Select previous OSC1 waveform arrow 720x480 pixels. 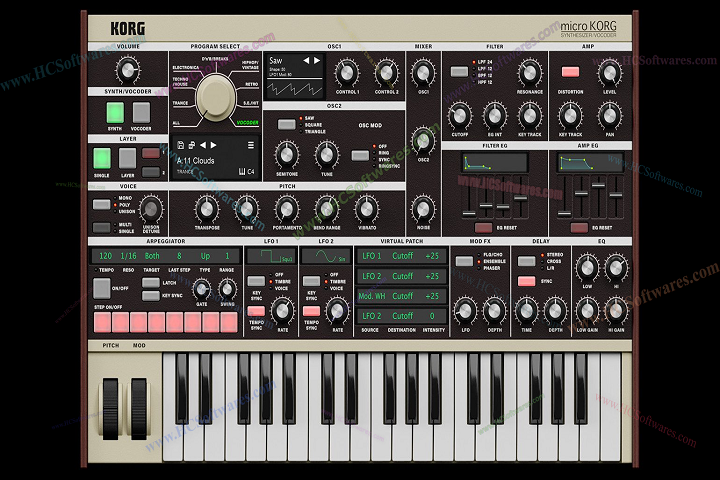pyautogui.click(x=306, y=61)
